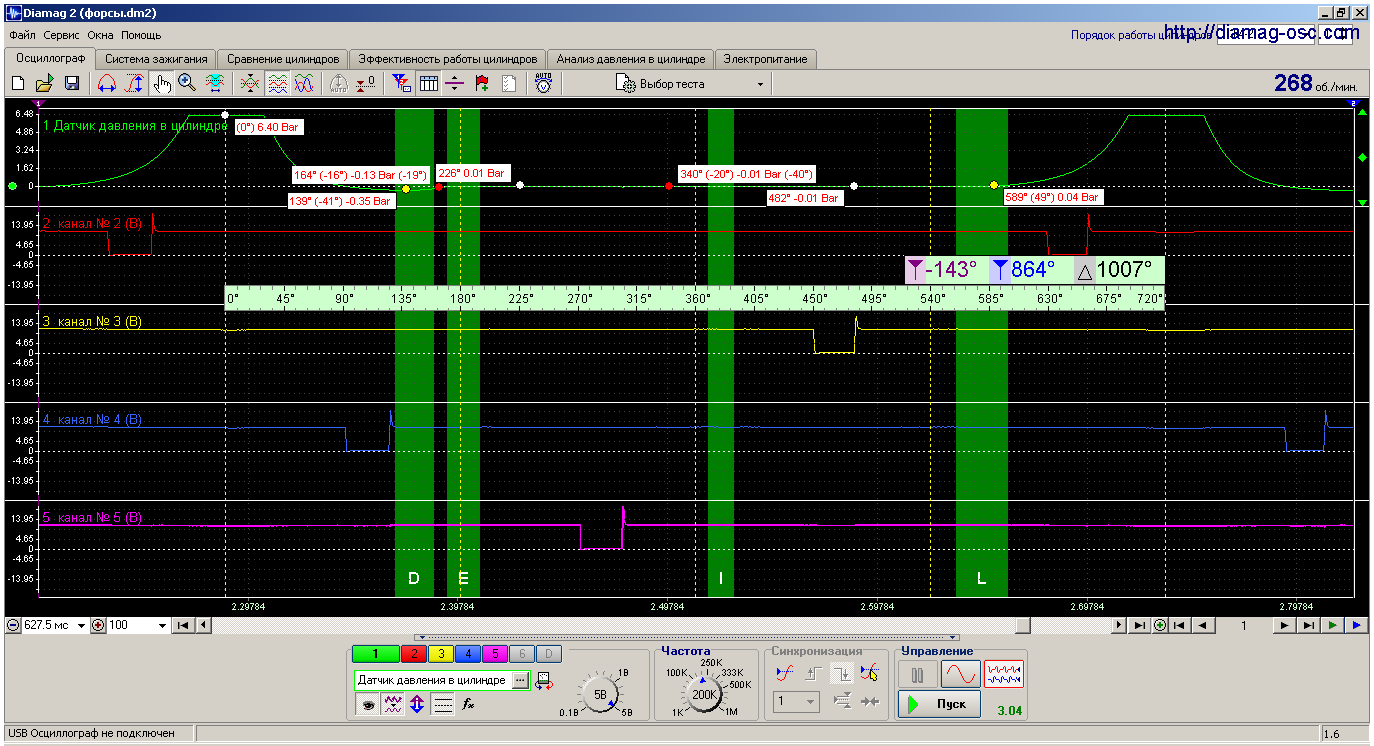The image size is (1374, 746).
Task: Open a file using the folder icon
Action: pyautogui.click(x=45, y=84)
